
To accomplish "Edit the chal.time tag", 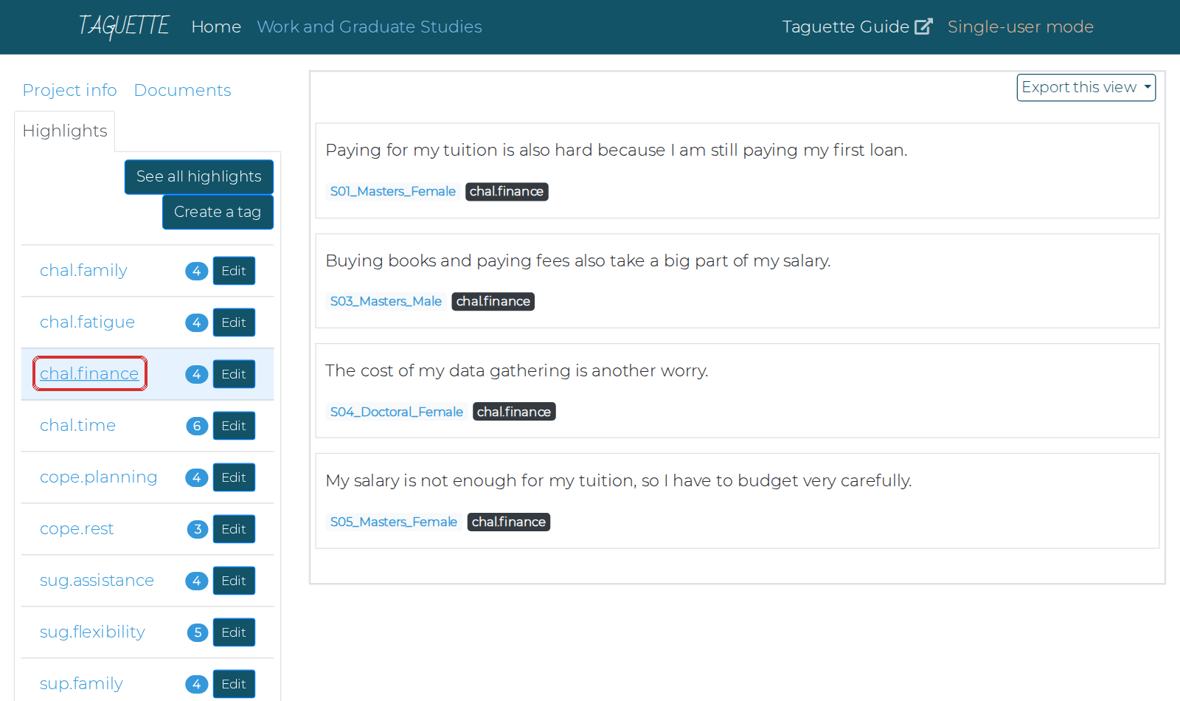I will [233, 425].
